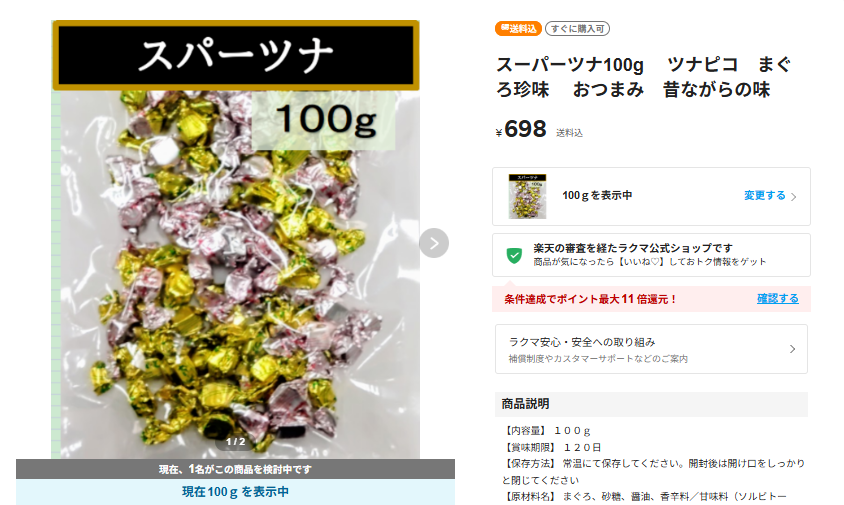
Task: Click the orange 送料込 shipping badge
Action: [x=518, y=29]
